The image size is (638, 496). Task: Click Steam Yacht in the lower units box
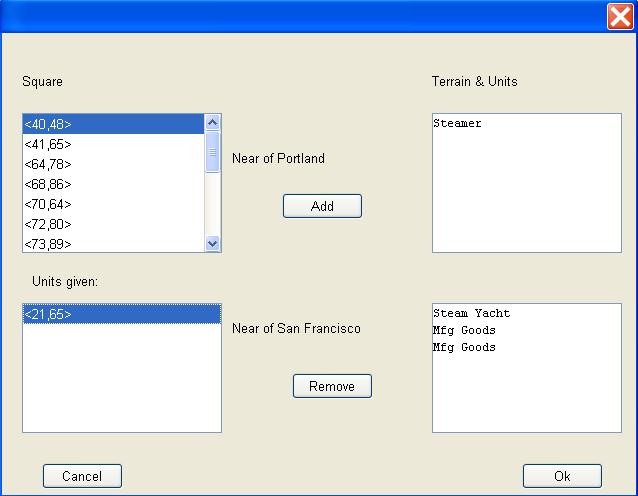coord(471,313)
